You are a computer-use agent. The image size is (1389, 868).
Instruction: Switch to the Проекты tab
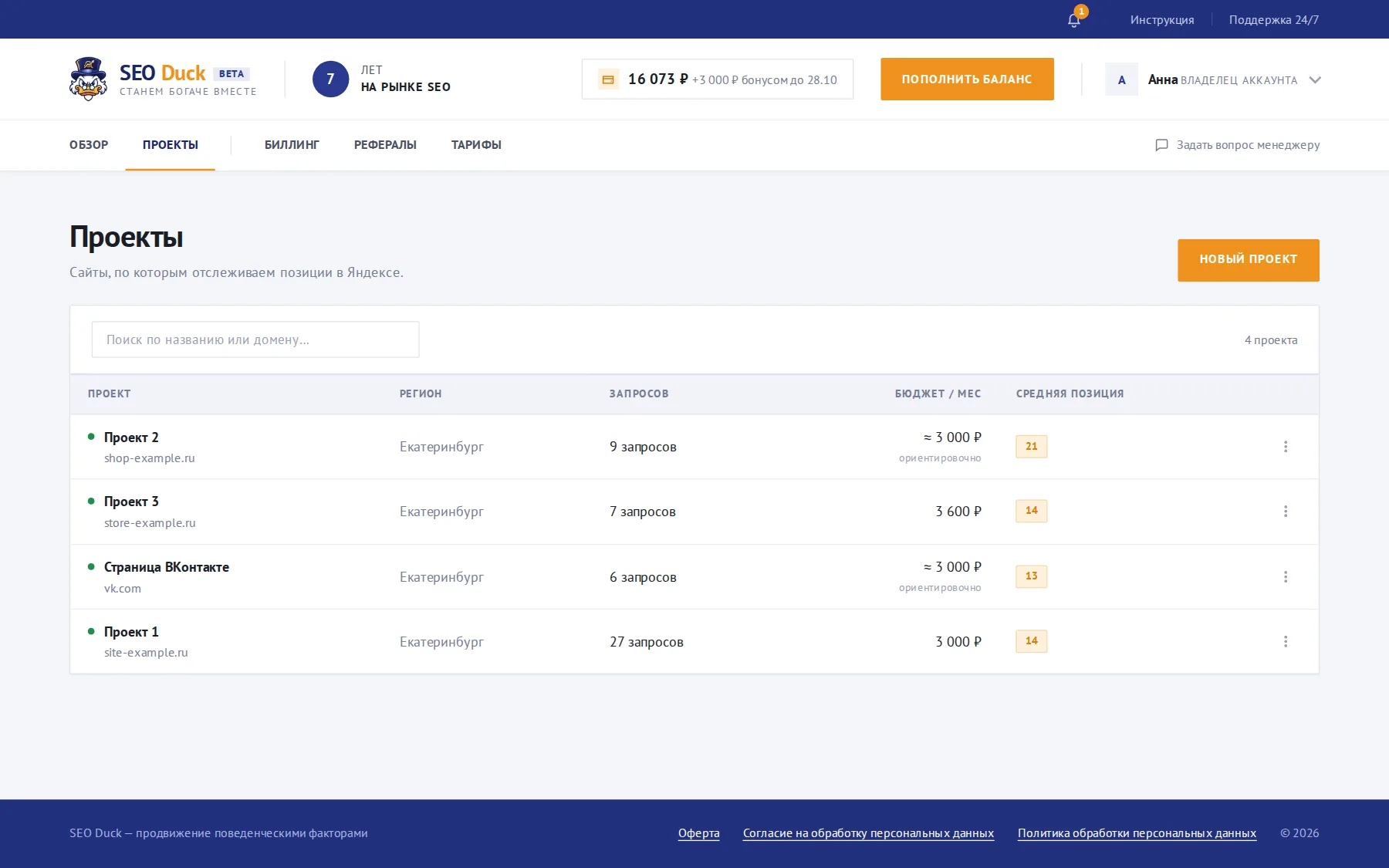pyautogui.click(x=171, y=145)
